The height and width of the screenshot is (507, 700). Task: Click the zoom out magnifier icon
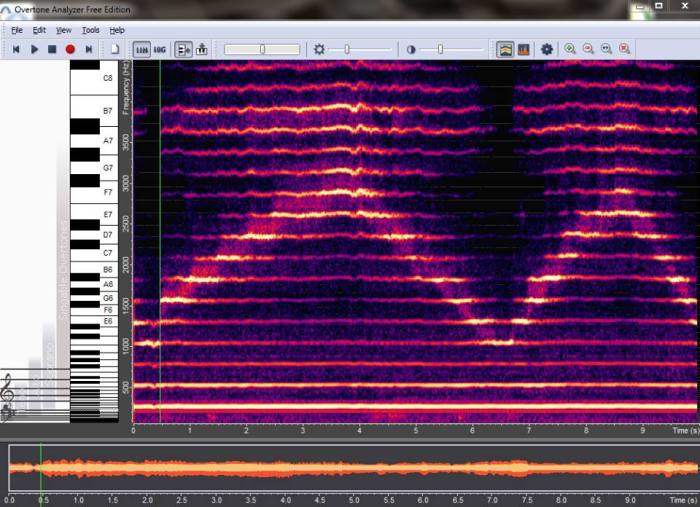588,49
